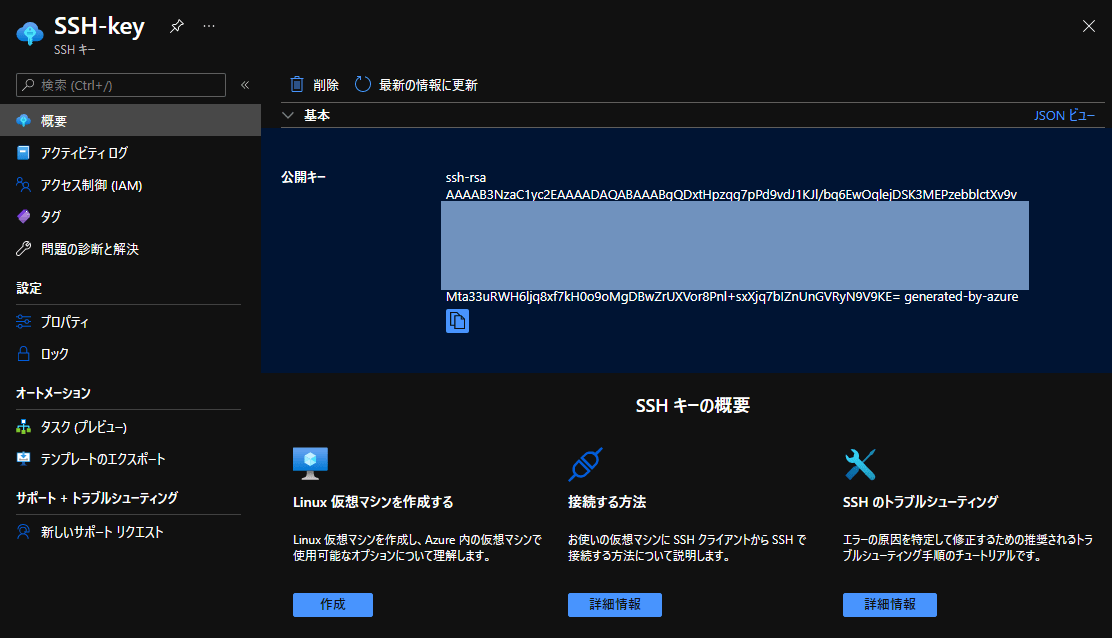Pin the SSH-key resource to dashboard
This screenshot has width=1112, height=638.
pos(177,26)
